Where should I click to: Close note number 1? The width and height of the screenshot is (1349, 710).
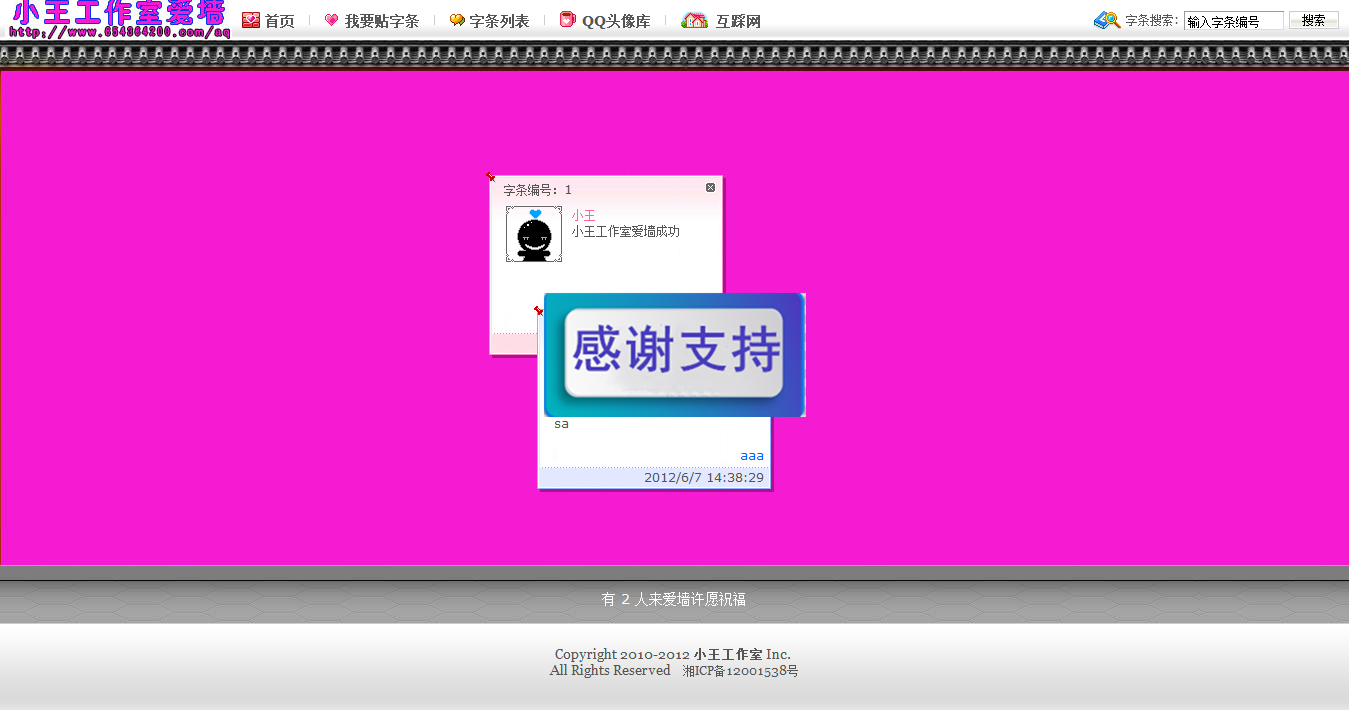tap(711, 187)
